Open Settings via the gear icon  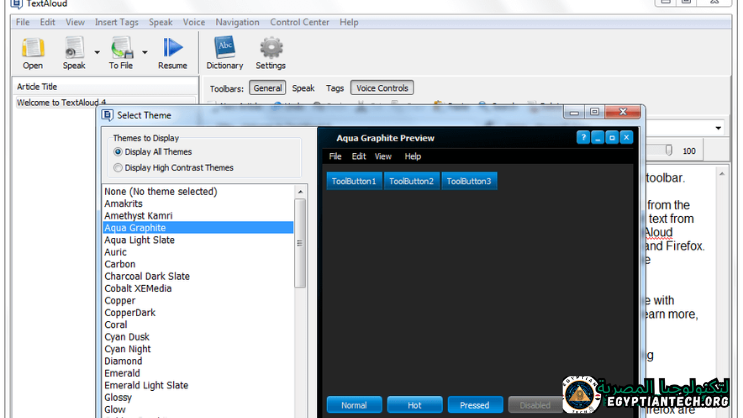tap(271, 48)
